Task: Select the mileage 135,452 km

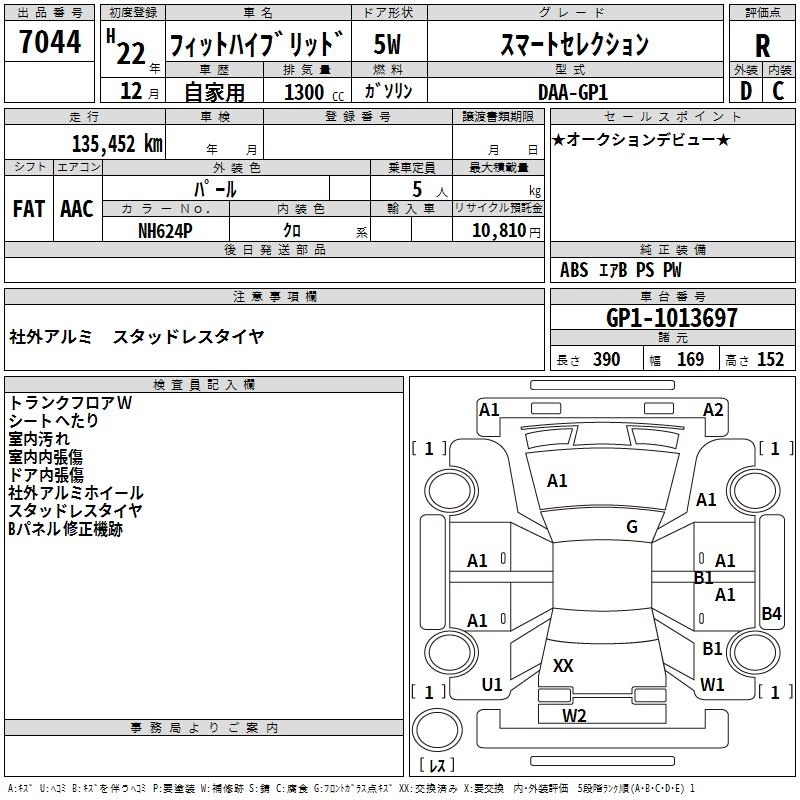Action: [117, 143]
